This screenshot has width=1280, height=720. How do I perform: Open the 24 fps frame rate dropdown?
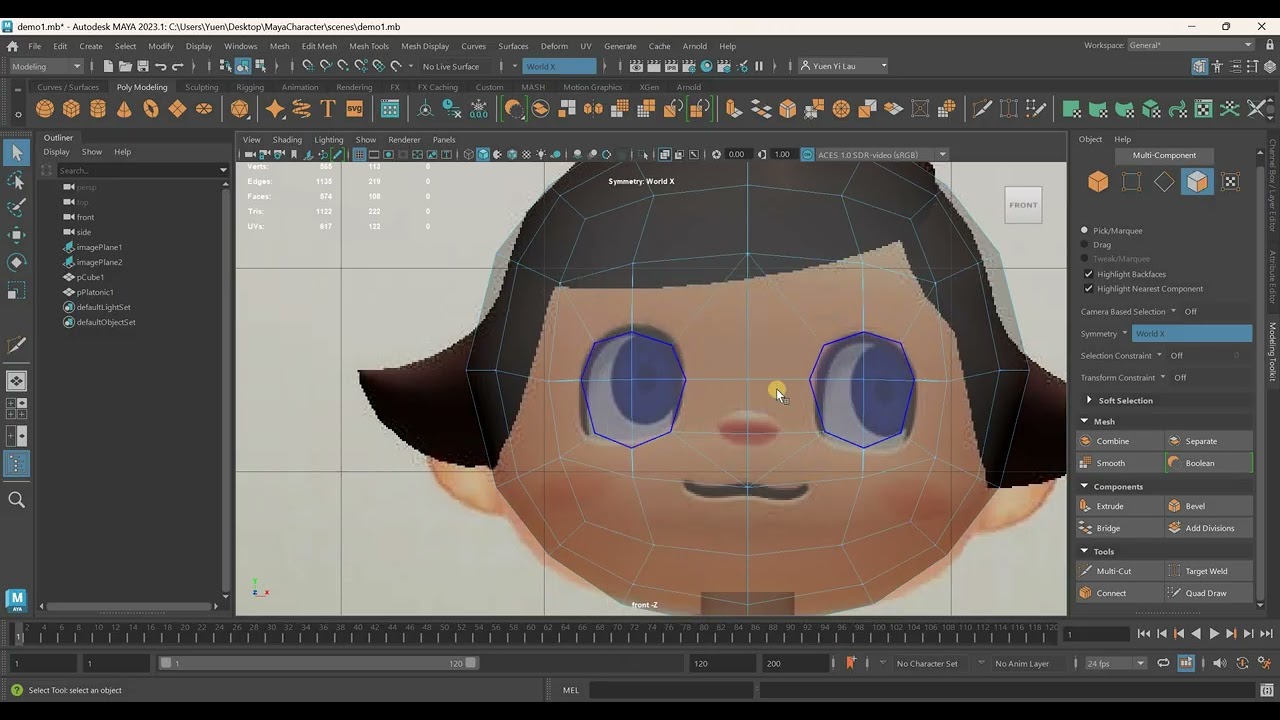click(x=1117, y=663)
